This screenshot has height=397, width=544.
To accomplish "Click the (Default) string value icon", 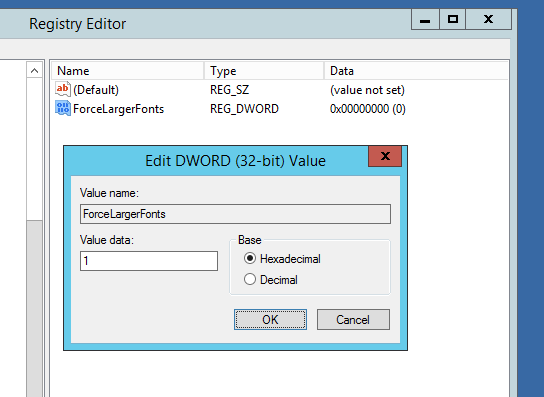I will tap(63, 90).
